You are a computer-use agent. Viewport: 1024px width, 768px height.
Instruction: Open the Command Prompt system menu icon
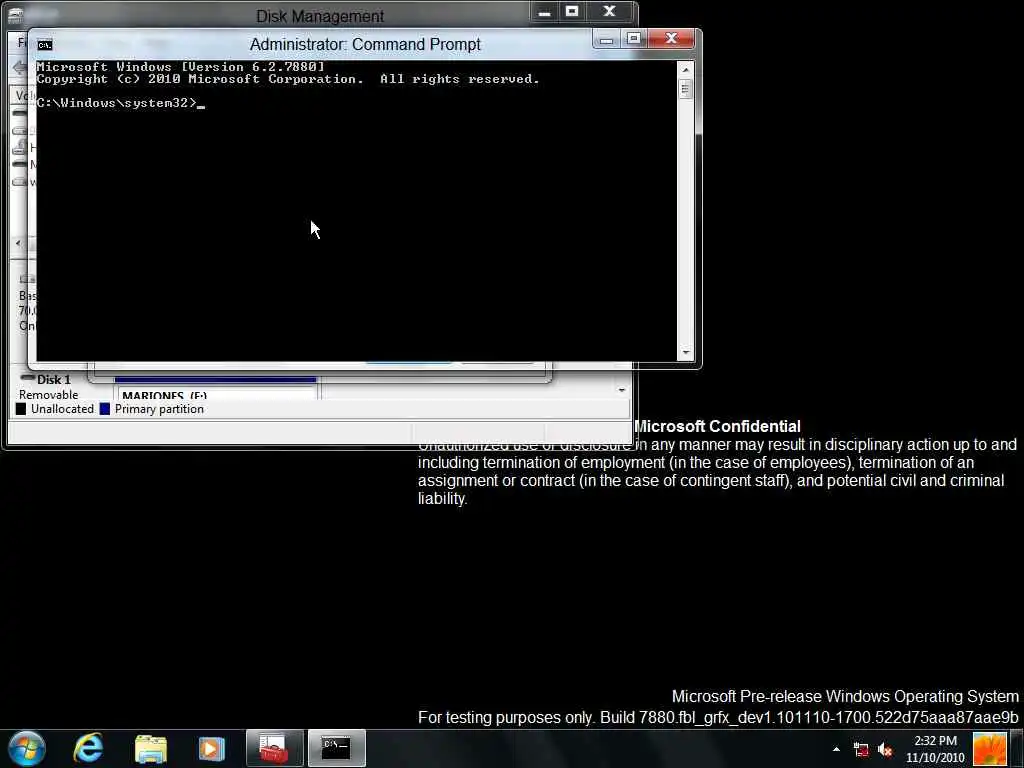tap(45, 44)
